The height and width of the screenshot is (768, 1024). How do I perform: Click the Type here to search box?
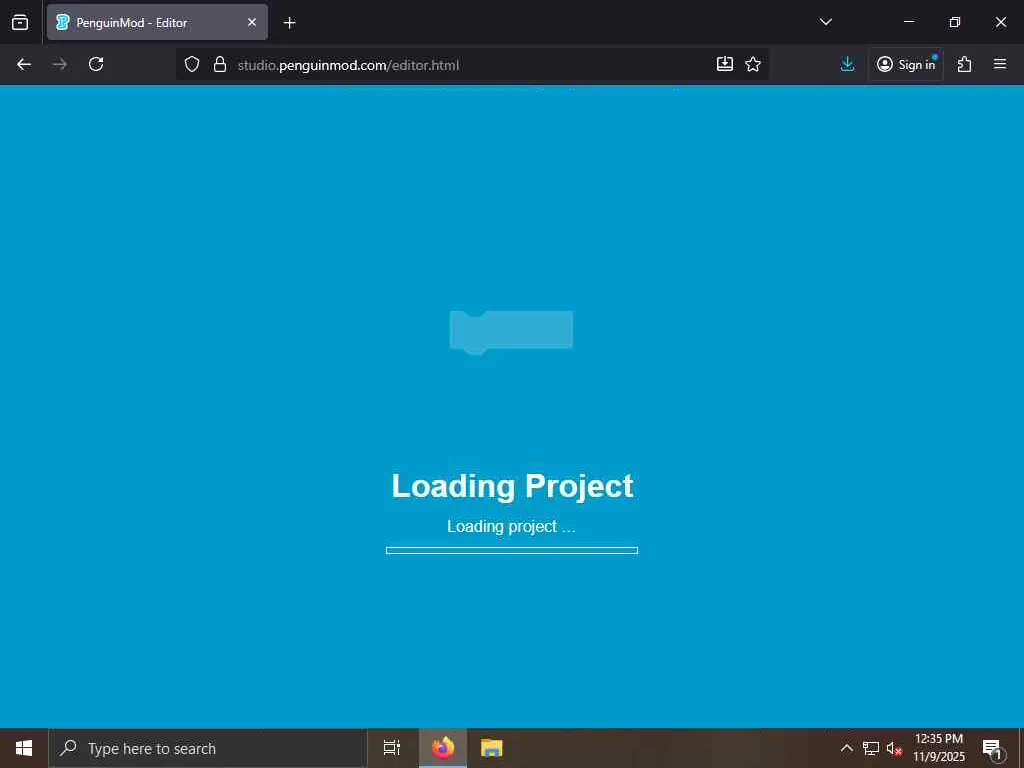[x=208, y=748]
